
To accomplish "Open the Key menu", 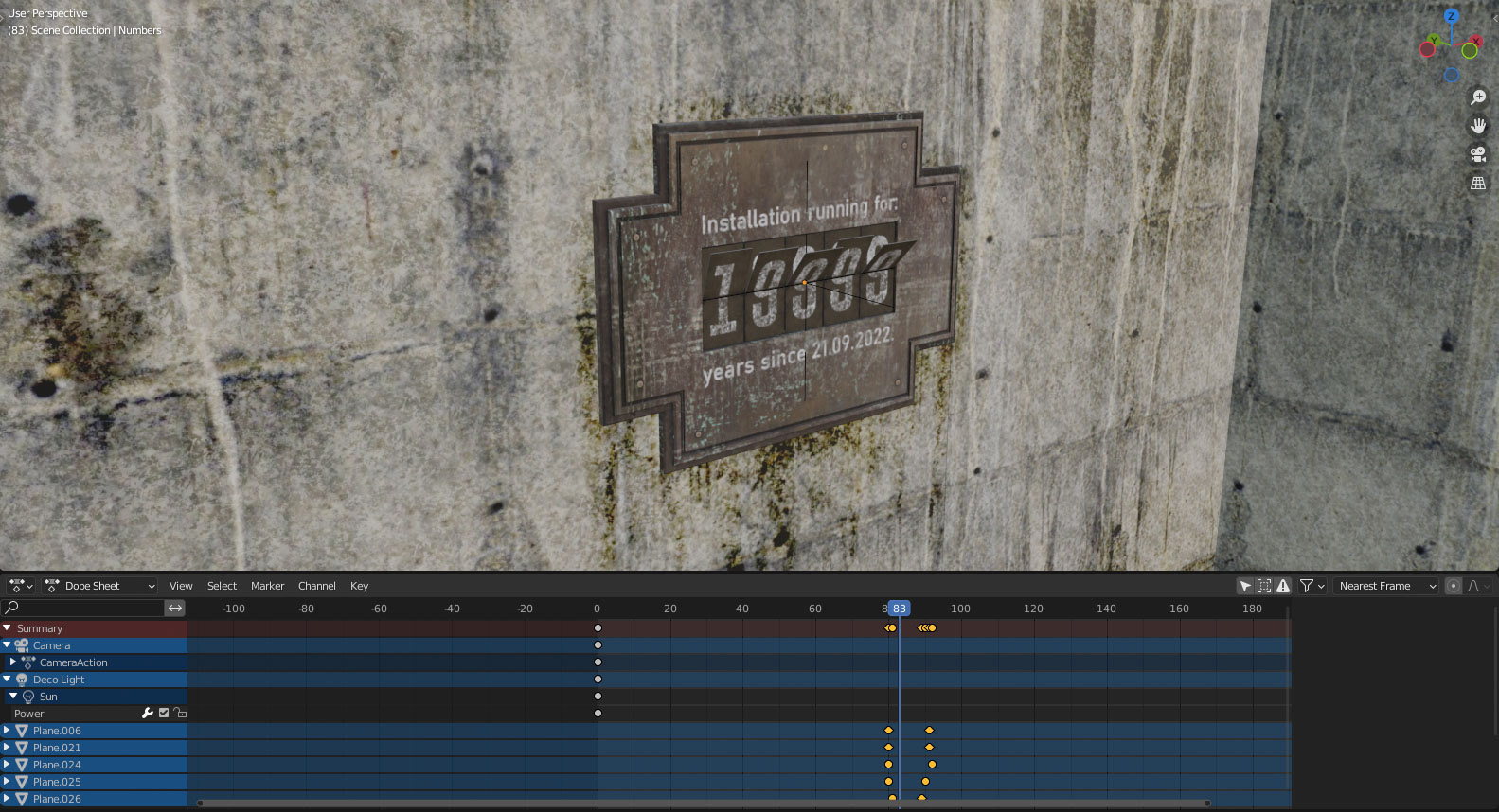I will pos(360,586).
